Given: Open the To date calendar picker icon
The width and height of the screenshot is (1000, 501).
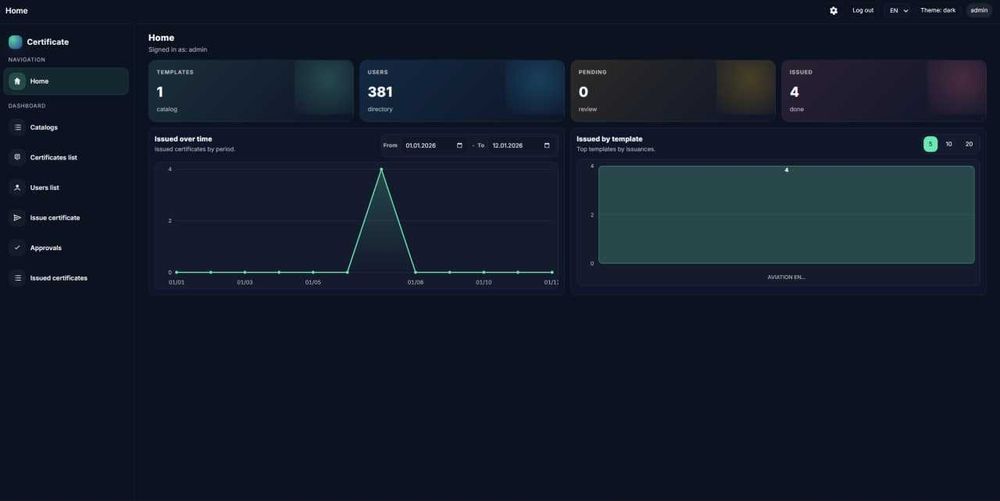Looking at the screenshot, I should coord(547,145).
